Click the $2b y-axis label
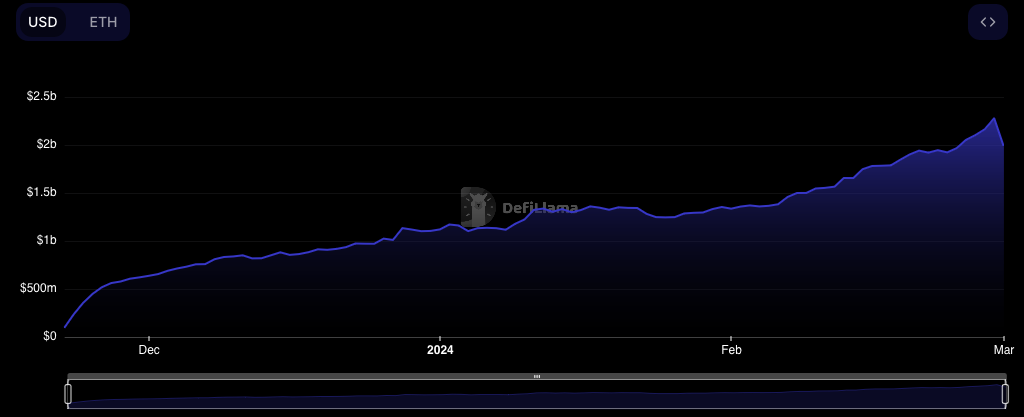The height and width of the screenshot is (417, 1024). coord(45,145)
